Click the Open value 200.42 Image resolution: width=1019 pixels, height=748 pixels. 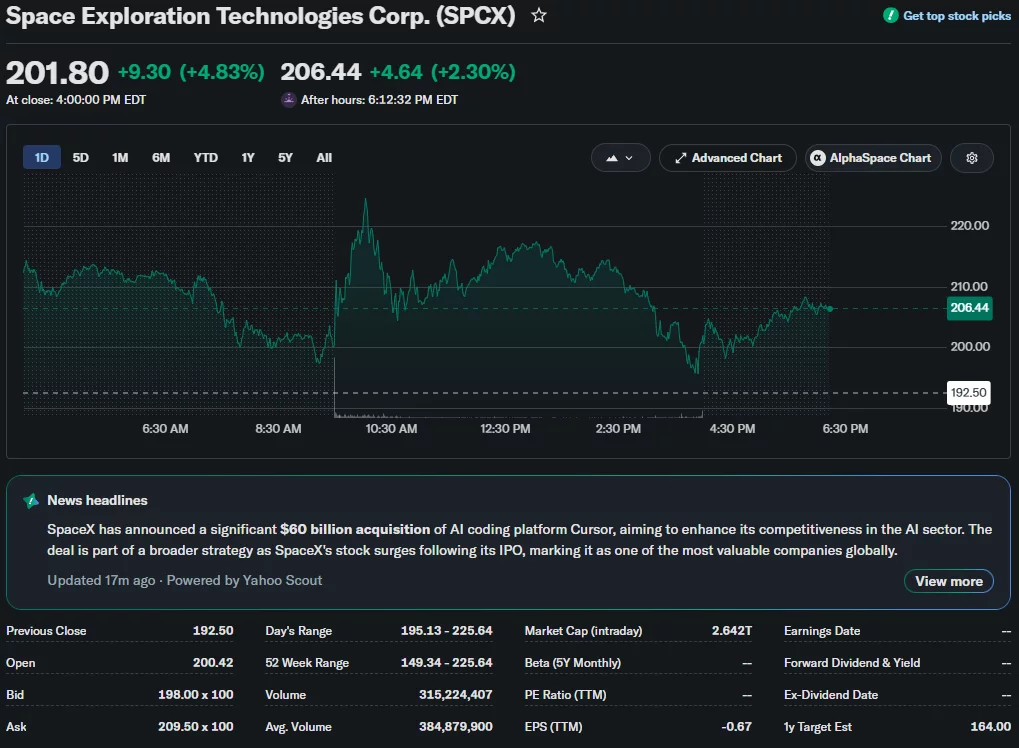tap(213, 662)
